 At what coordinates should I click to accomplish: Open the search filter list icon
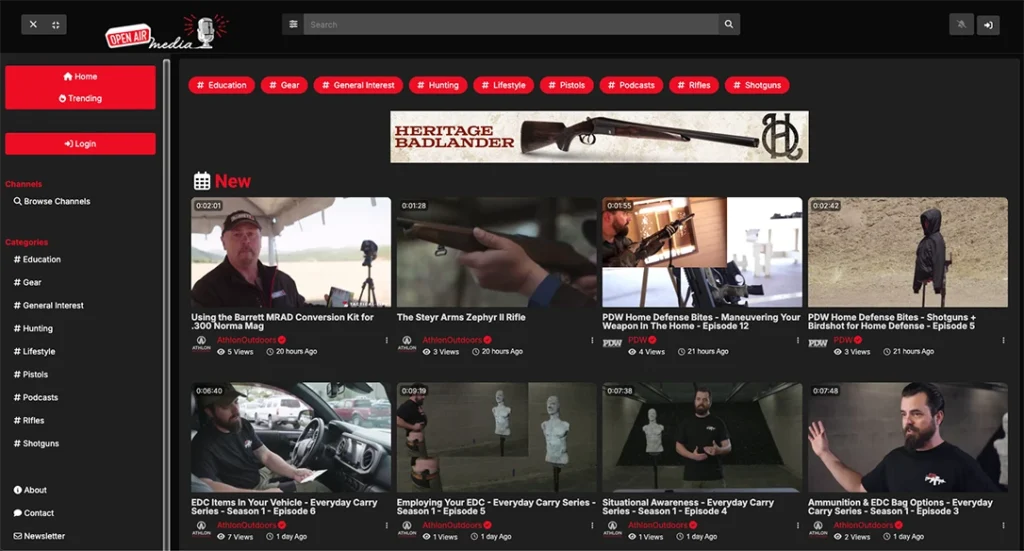[x=292, y=24]
